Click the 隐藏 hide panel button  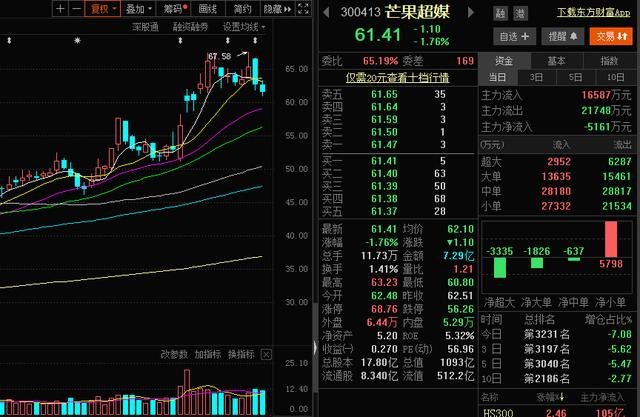(x=278, y=9)
